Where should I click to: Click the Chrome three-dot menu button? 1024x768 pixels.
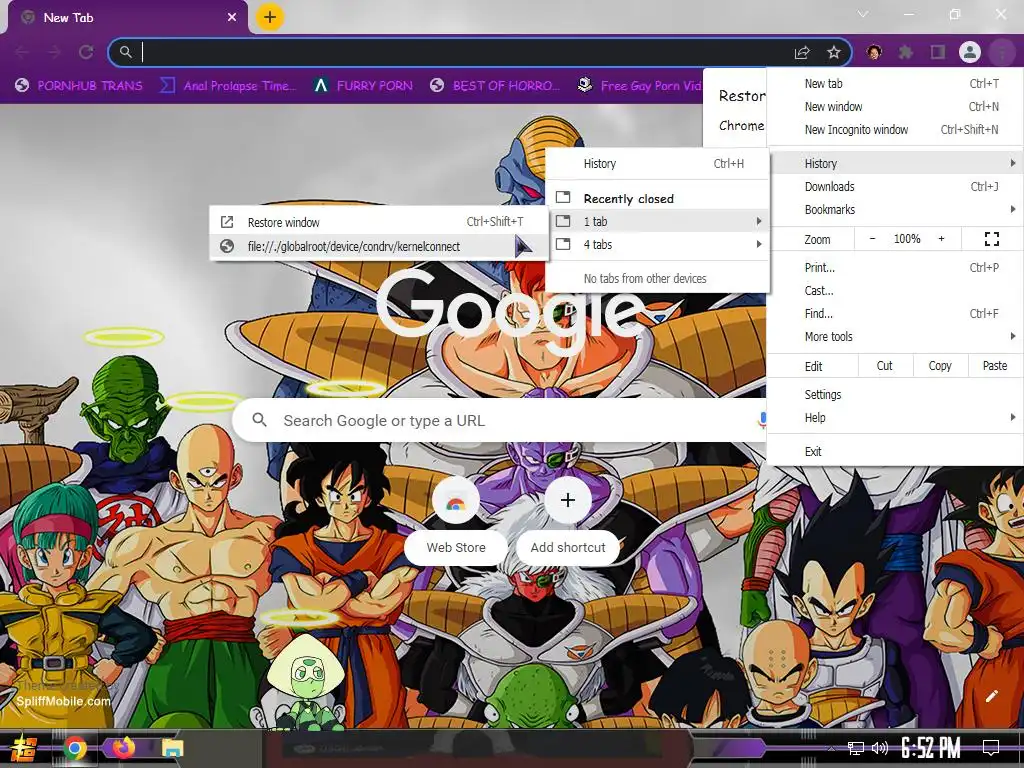tap(1001, 52)
